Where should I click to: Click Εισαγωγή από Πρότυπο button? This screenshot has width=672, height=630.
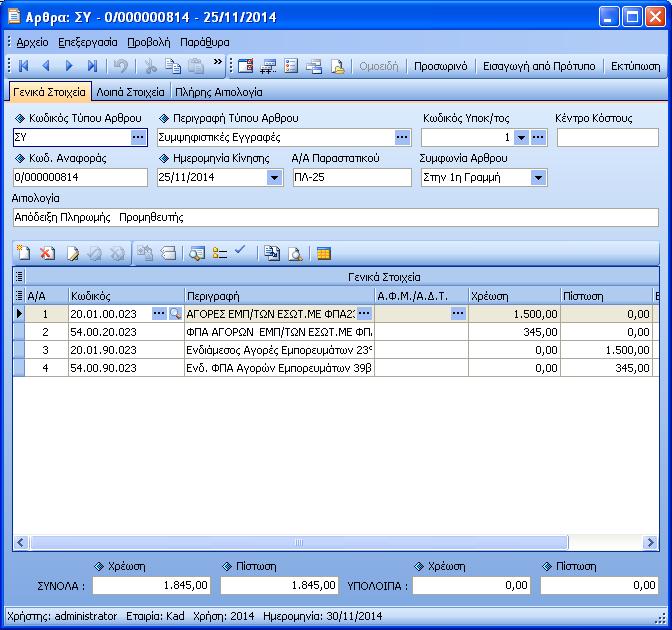539,66
